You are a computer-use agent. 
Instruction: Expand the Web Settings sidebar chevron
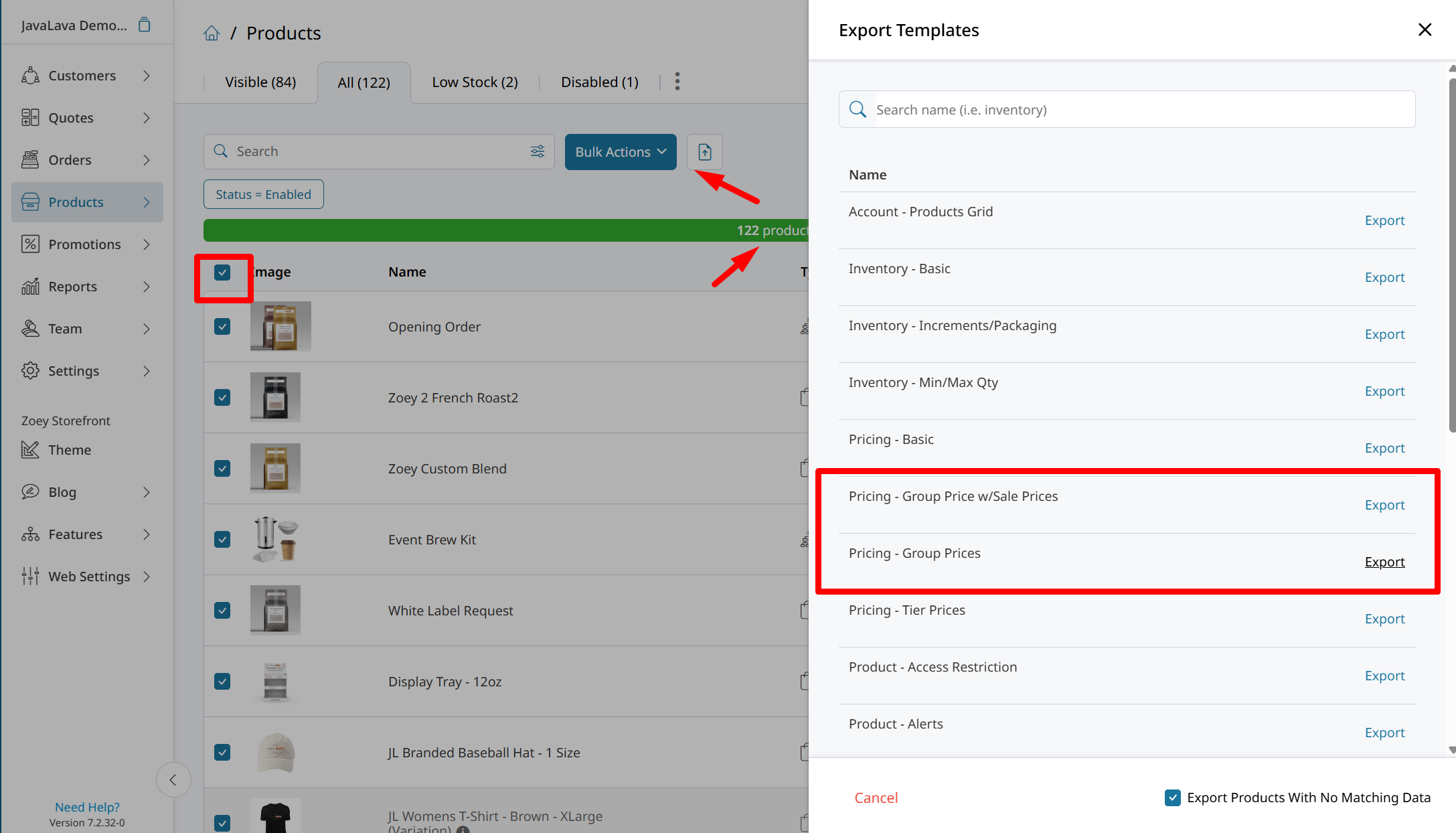[x=146, y=577]
